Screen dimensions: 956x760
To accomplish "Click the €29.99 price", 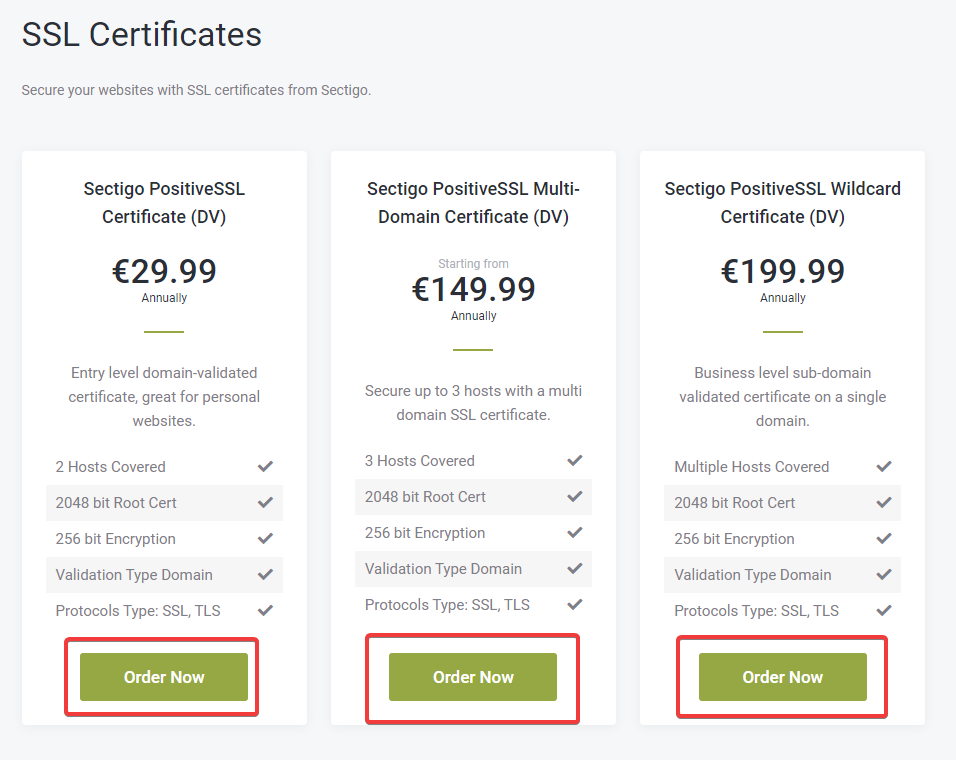I will click(x=164, y=271).
